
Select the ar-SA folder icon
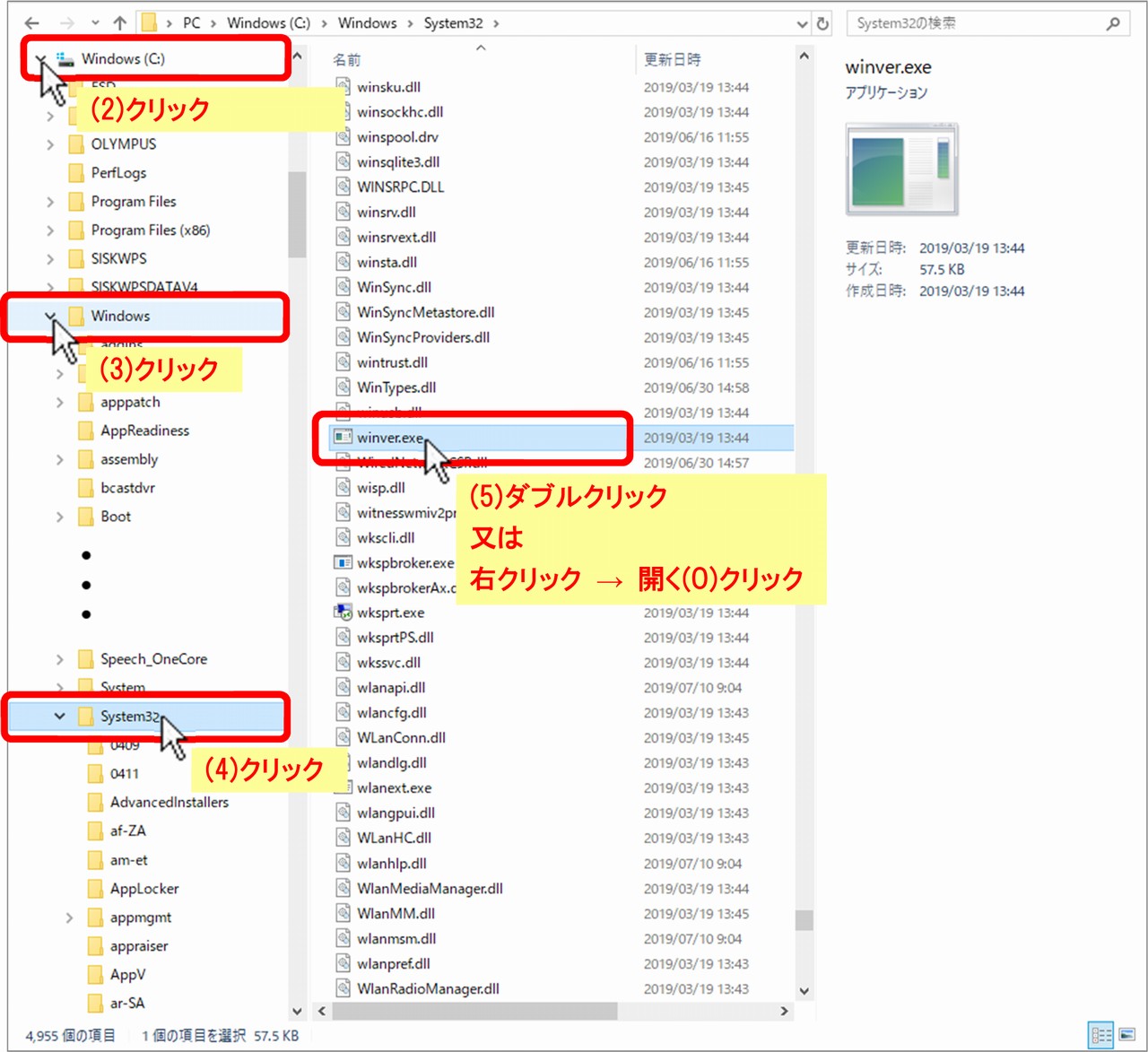96,1004
